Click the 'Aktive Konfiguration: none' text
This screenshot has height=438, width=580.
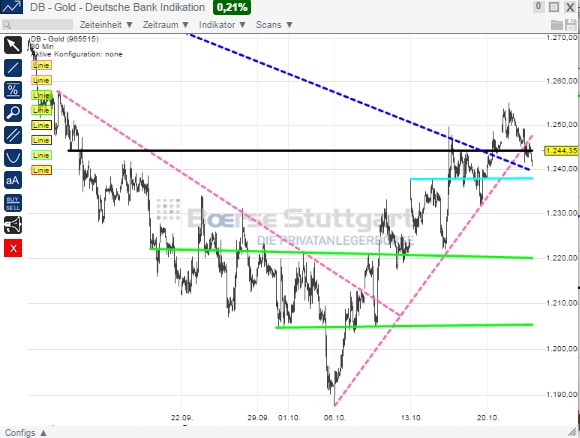point(77,54)
